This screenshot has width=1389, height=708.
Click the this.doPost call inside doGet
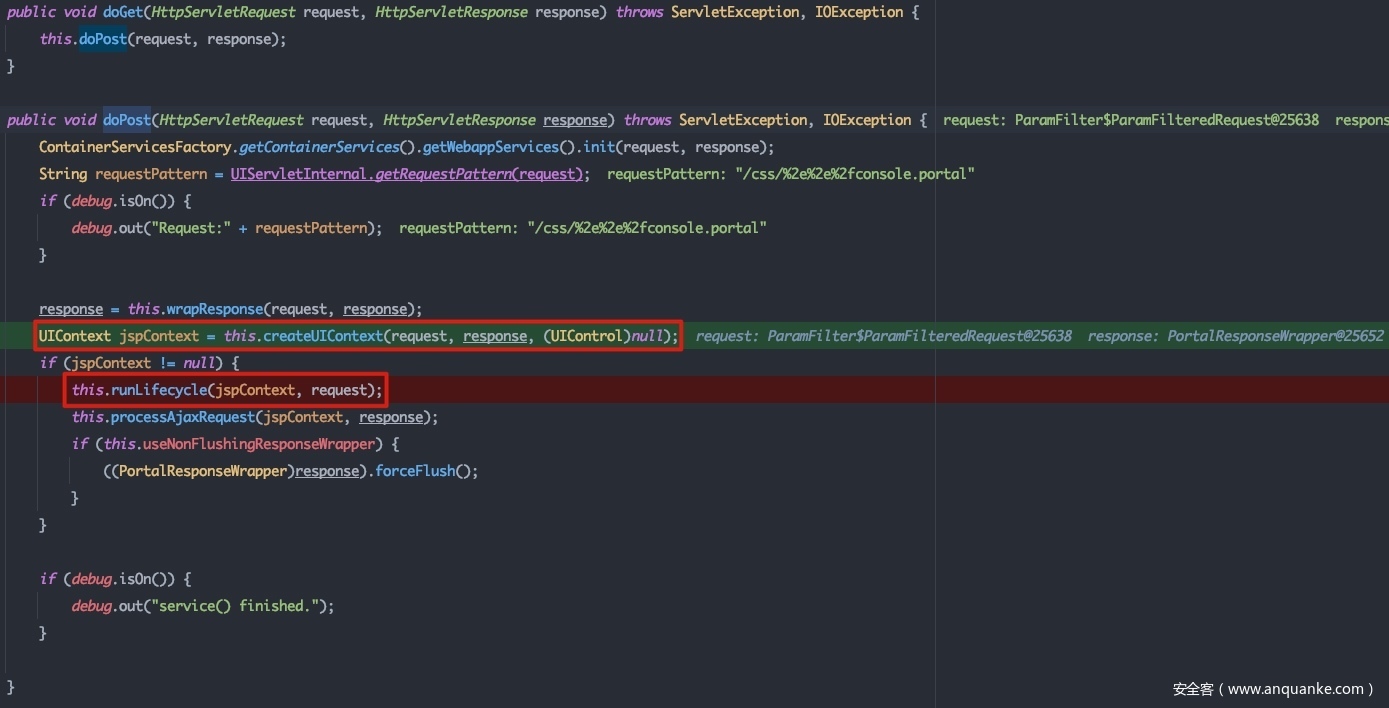click(102, 39)
